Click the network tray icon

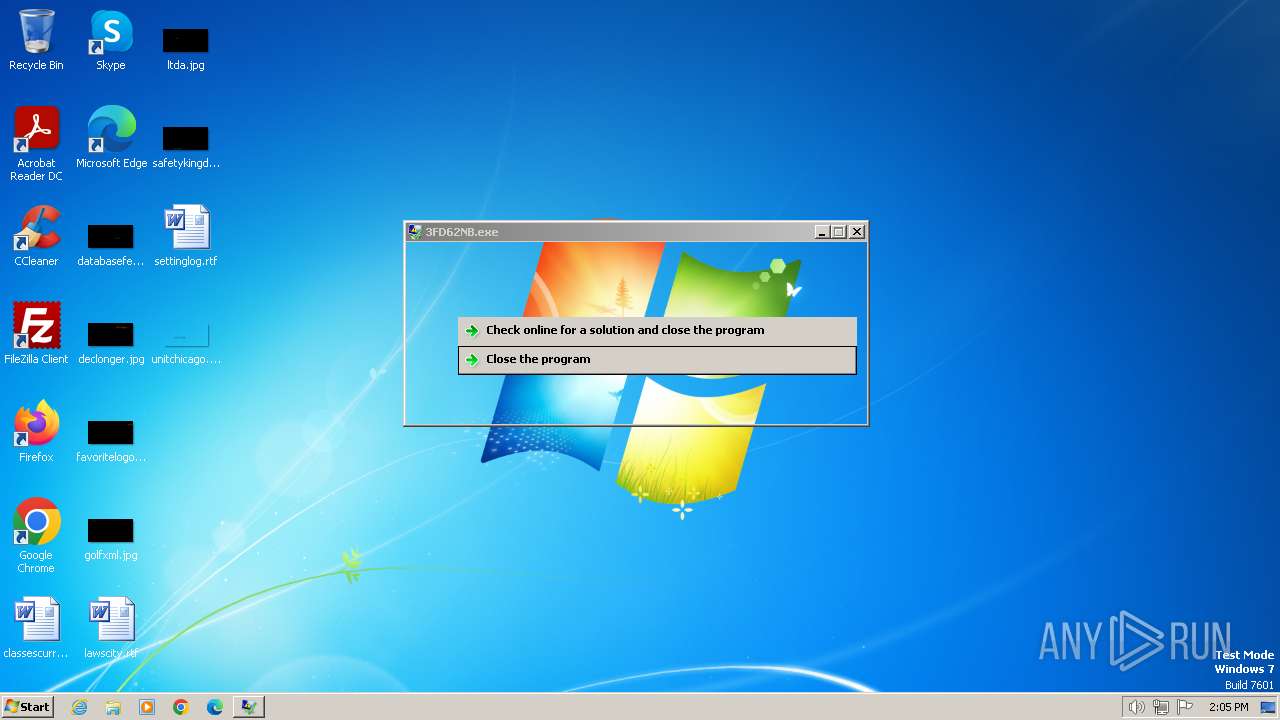tap(1161, 707)
